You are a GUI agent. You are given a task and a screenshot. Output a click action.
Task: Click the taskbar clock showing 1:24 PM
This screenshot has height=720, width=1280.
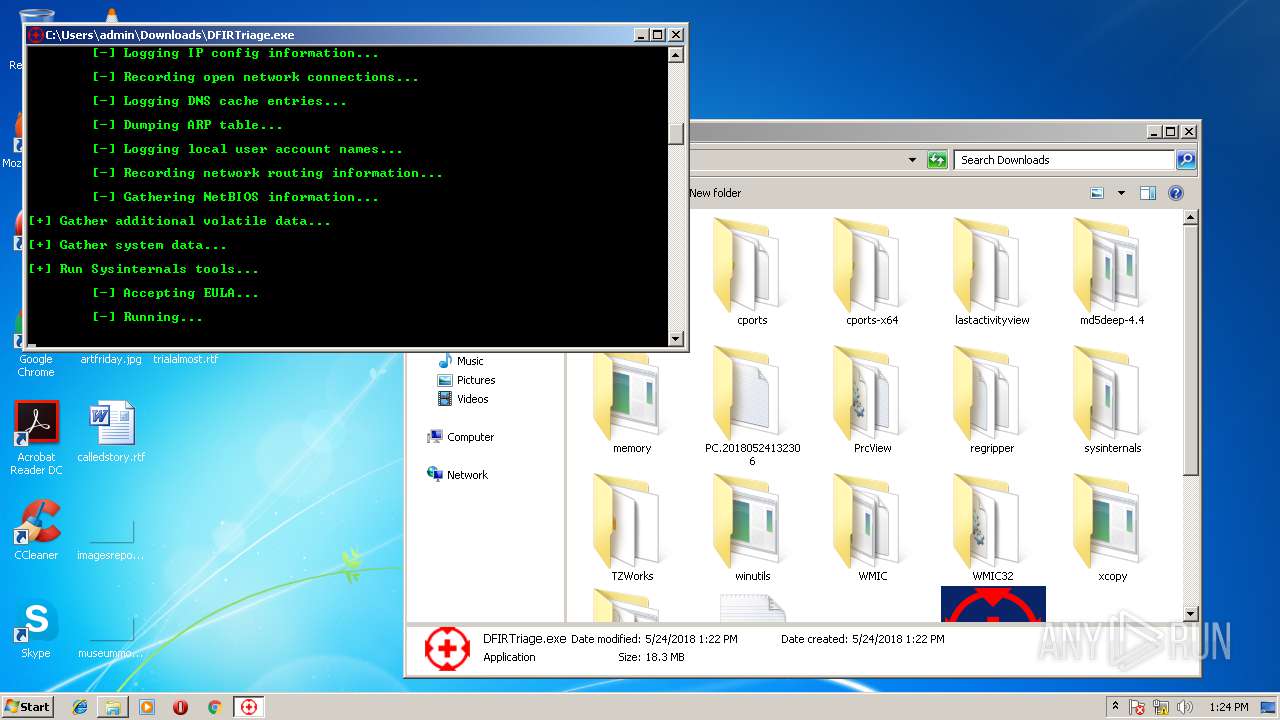point(1229,707)
